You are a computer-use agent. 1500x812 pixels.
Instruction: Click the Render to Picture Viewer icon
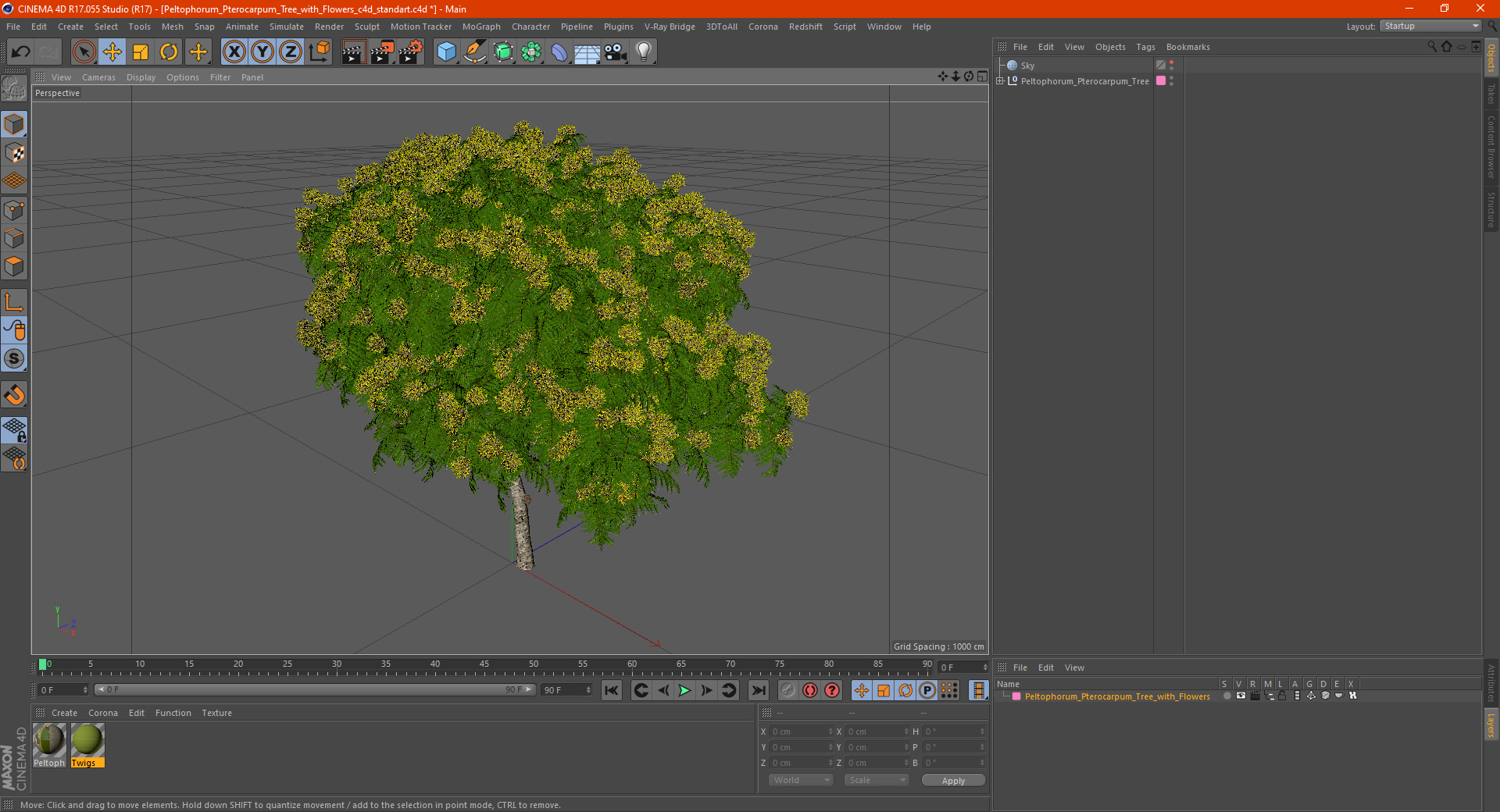tap(382, 52)
